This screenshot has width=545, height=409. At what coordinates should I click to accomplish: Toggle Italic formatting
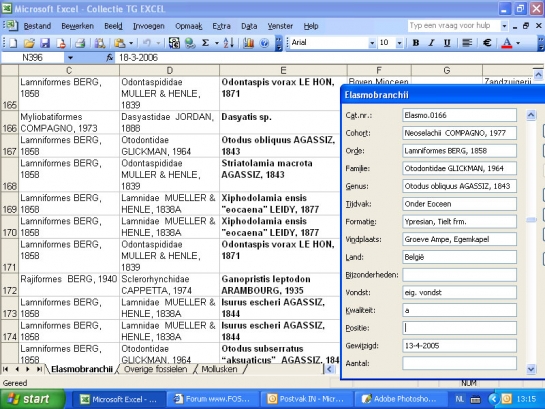[431, 43]
